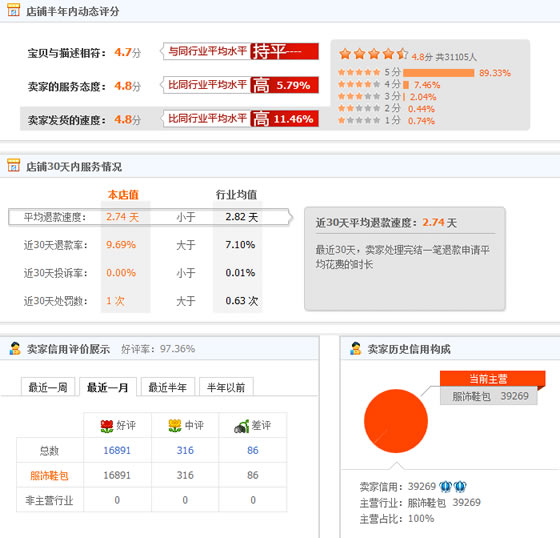560x538 pixels.
Task: Click the shop icon beside 店铺半年内动态评分
Action: [14, 10]
